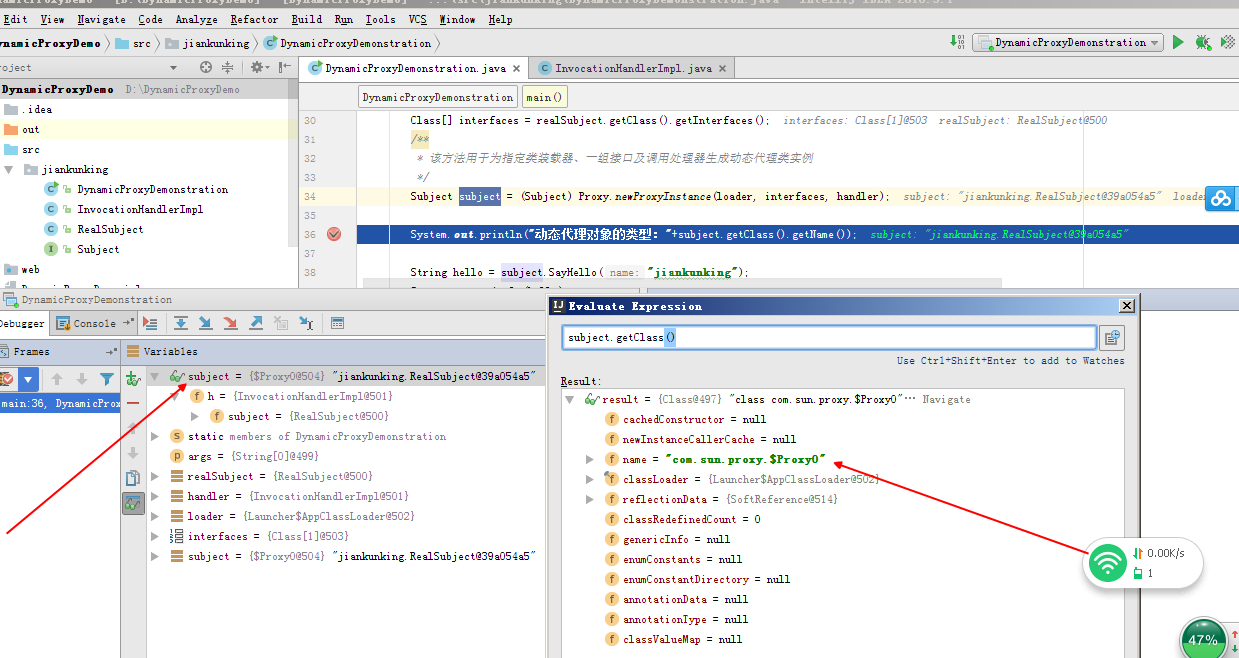Viewport: 1239px width, 658px height.
Task: Expand the static members node
Action: [155, 436]
